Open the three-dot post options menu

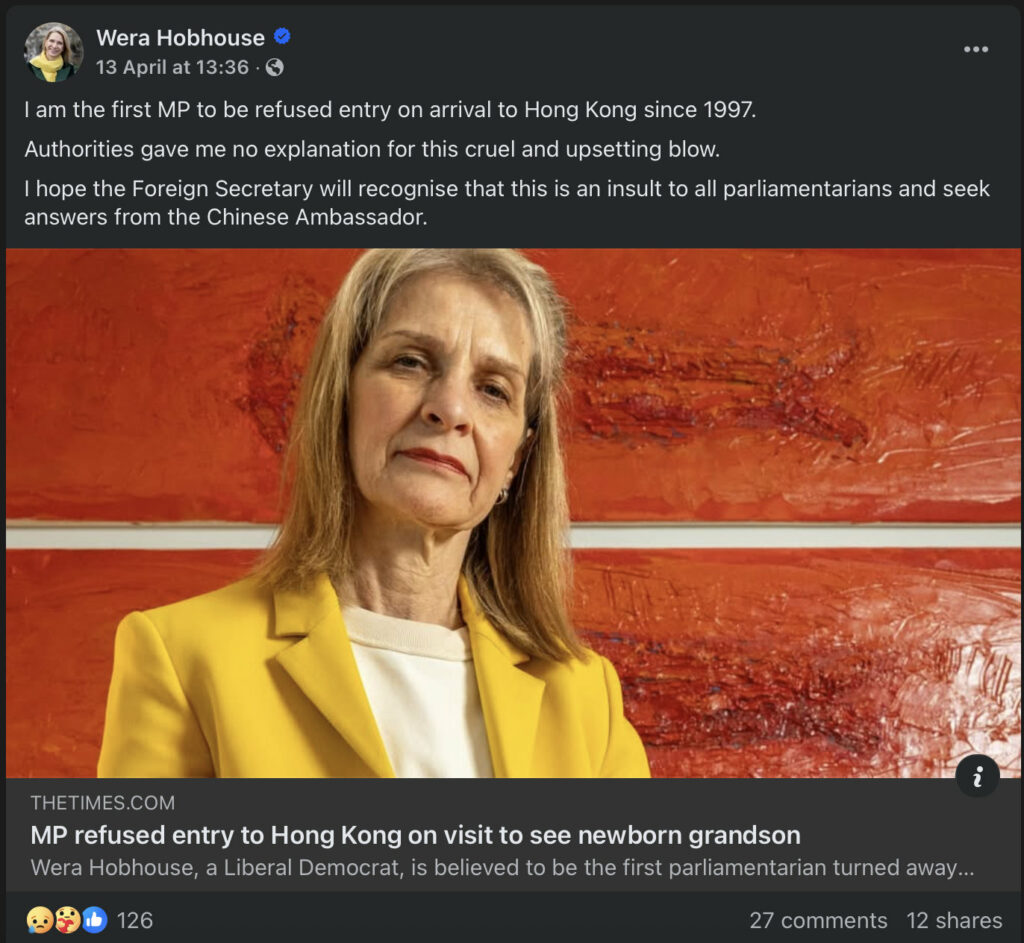point(975,50)
